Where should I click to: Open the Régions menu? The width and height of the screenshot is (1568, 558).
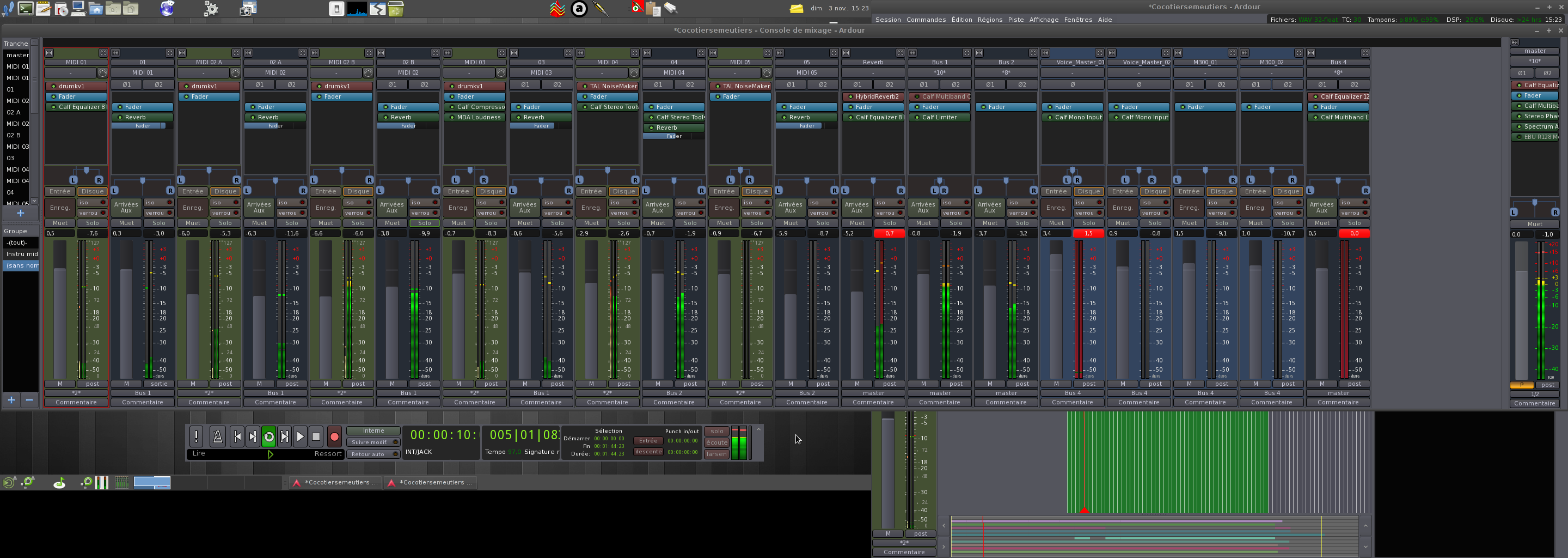pyautogui.click(x=989, y=20)
